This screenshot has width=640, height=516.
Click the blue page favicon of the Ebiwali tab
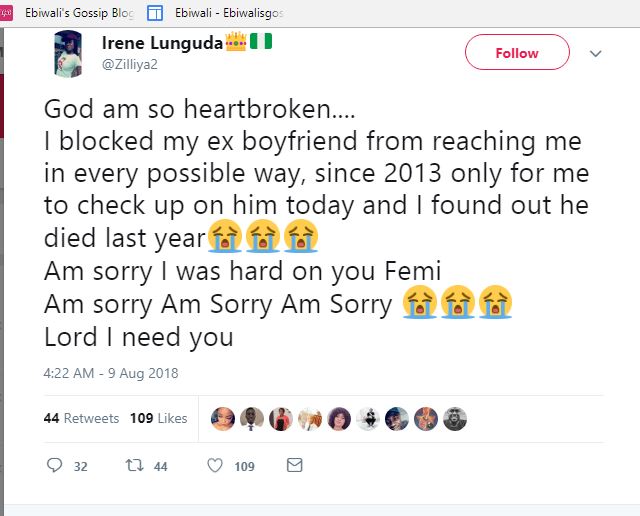click(155, 13)
